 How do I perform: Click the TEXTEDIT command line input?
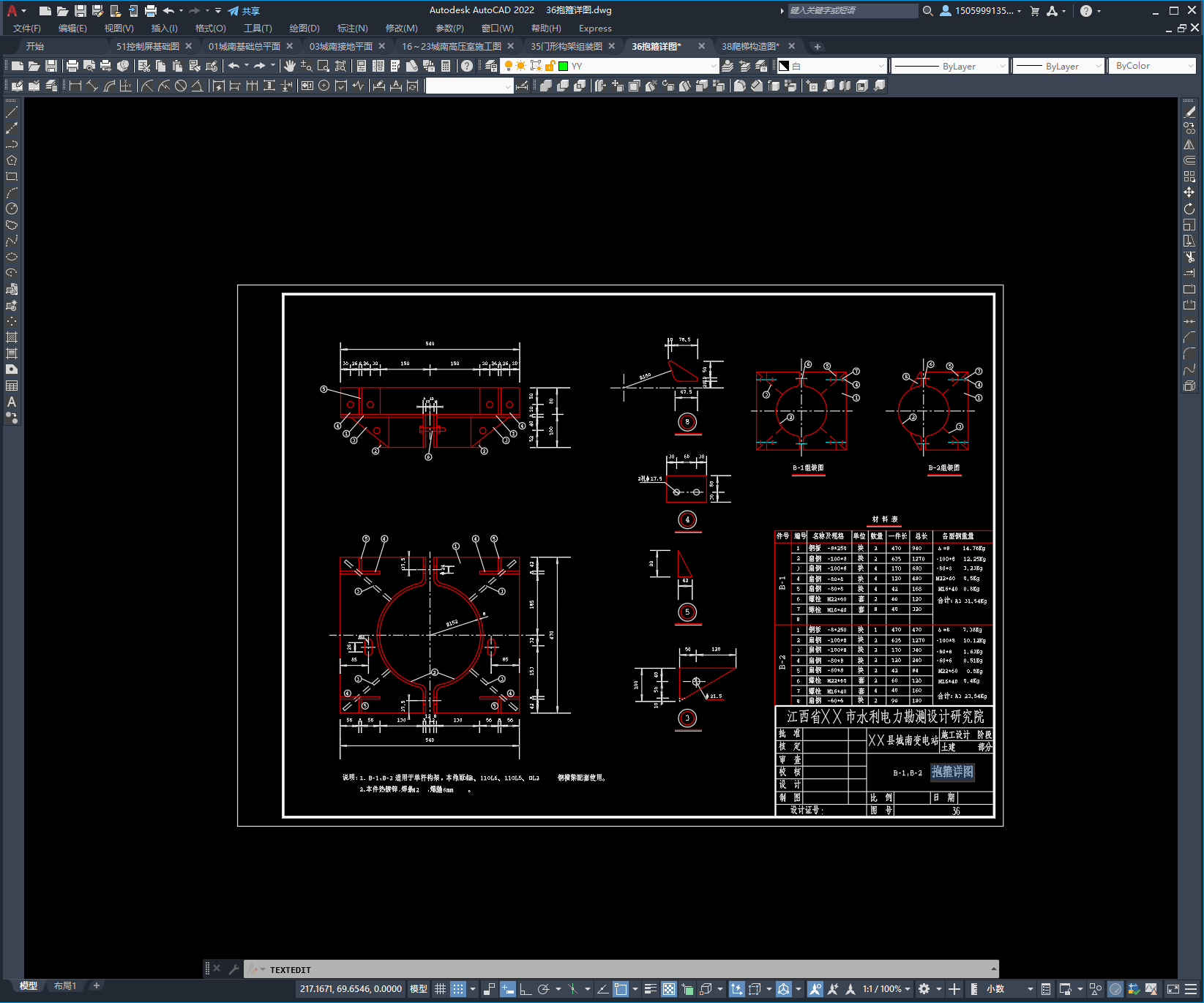click(622, 969)
